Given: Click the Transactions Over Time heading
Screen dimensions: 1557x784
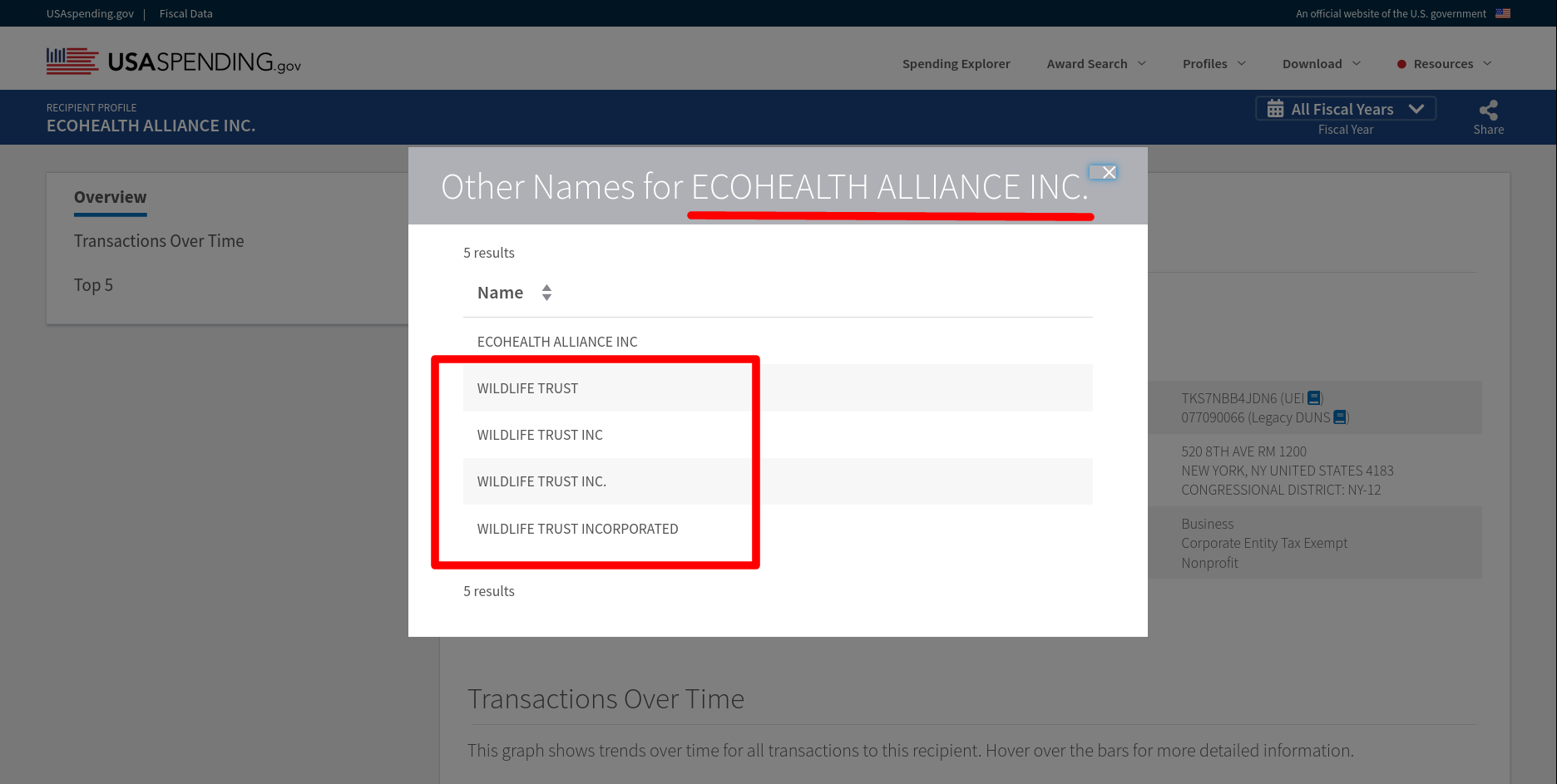Looking at the screenshot, I should click(x=605, y=699).
